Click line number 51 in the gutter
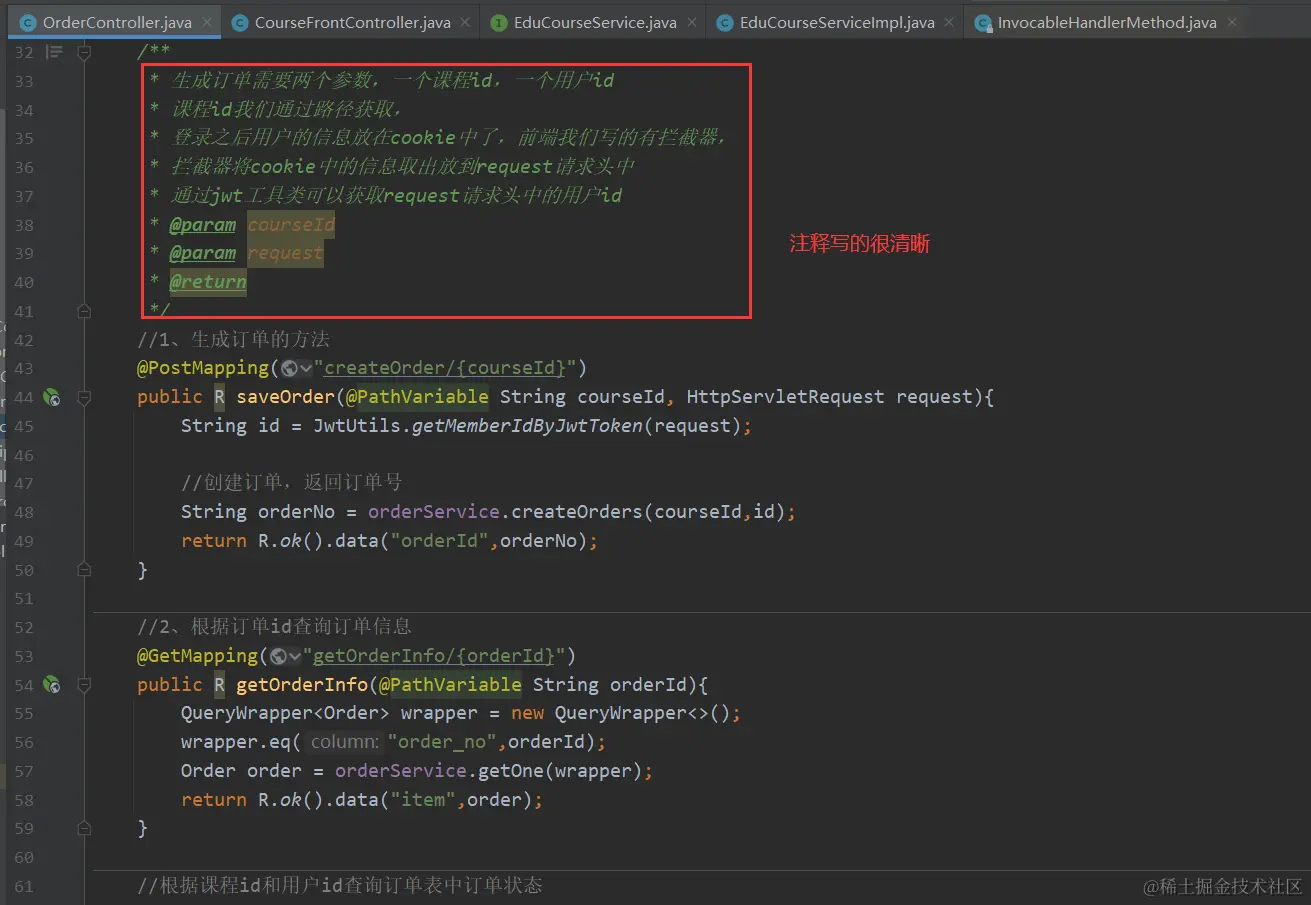 (23, 599)
